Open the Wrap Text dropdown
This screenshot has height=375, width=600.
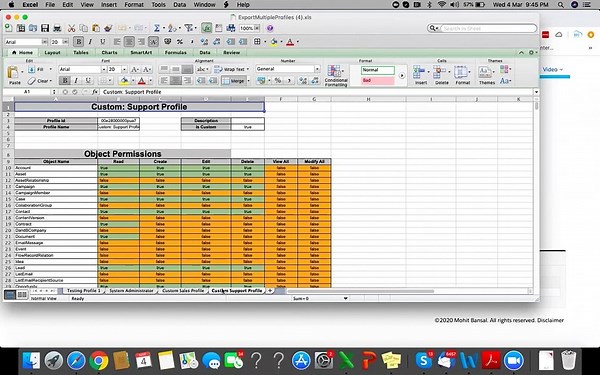click(248, 69)
